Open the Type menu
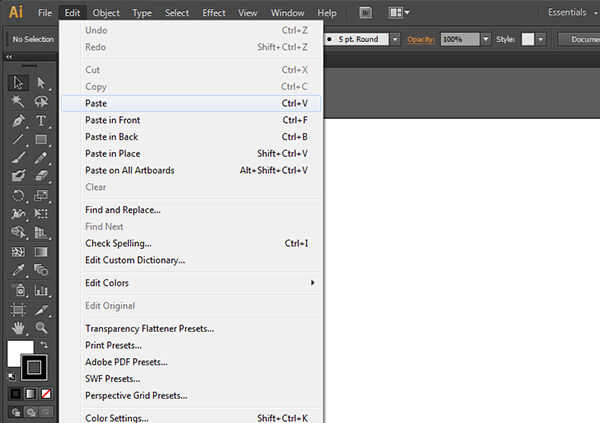Viewport: 600px width, 423px height. click(142, 13)
